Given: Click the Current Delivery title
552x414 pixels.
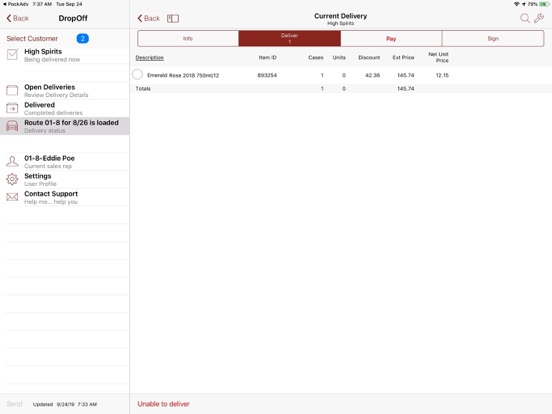Looking at the screenshot, I should tap(340, 16).
